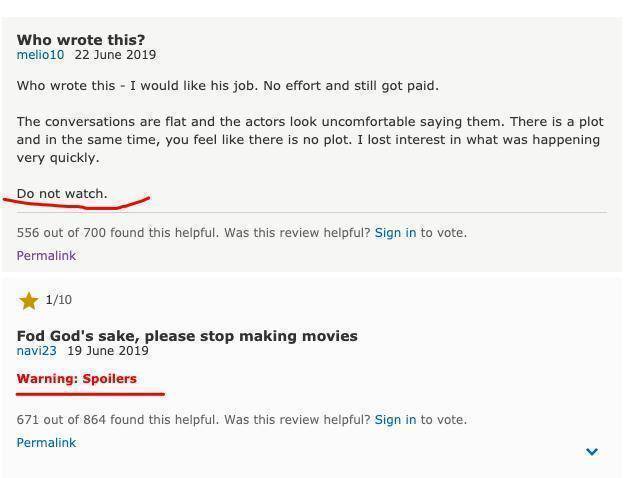Click the gold star rating icon
629x478 pixels.
click(x=28, y=300)
